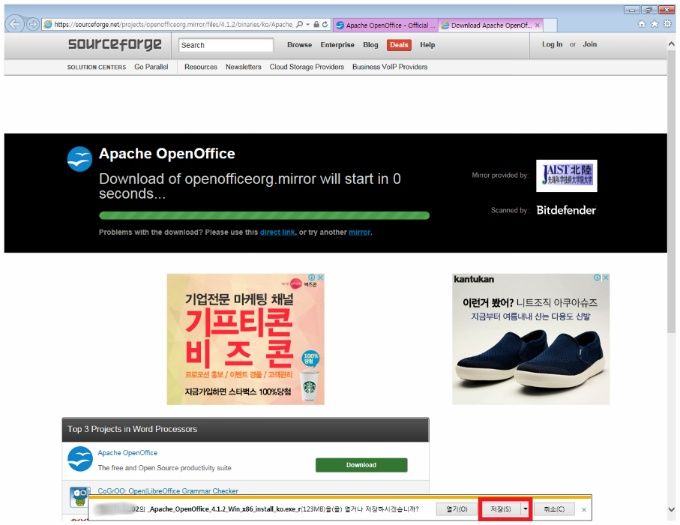
Task: Click the AdChoices info icon on gifticon ad
Action: tap(312, 277)
